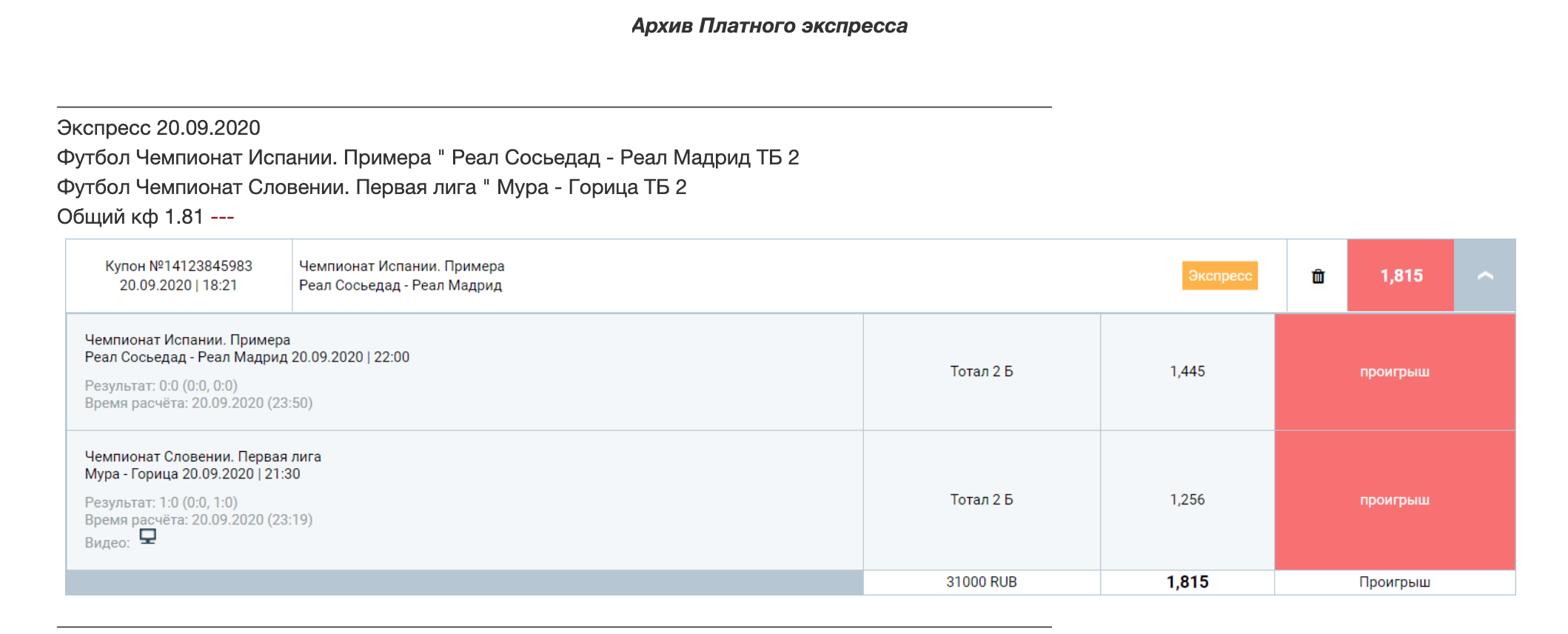
Task: Open the video monitor icon for Мура - Горица
Action: 148,536
